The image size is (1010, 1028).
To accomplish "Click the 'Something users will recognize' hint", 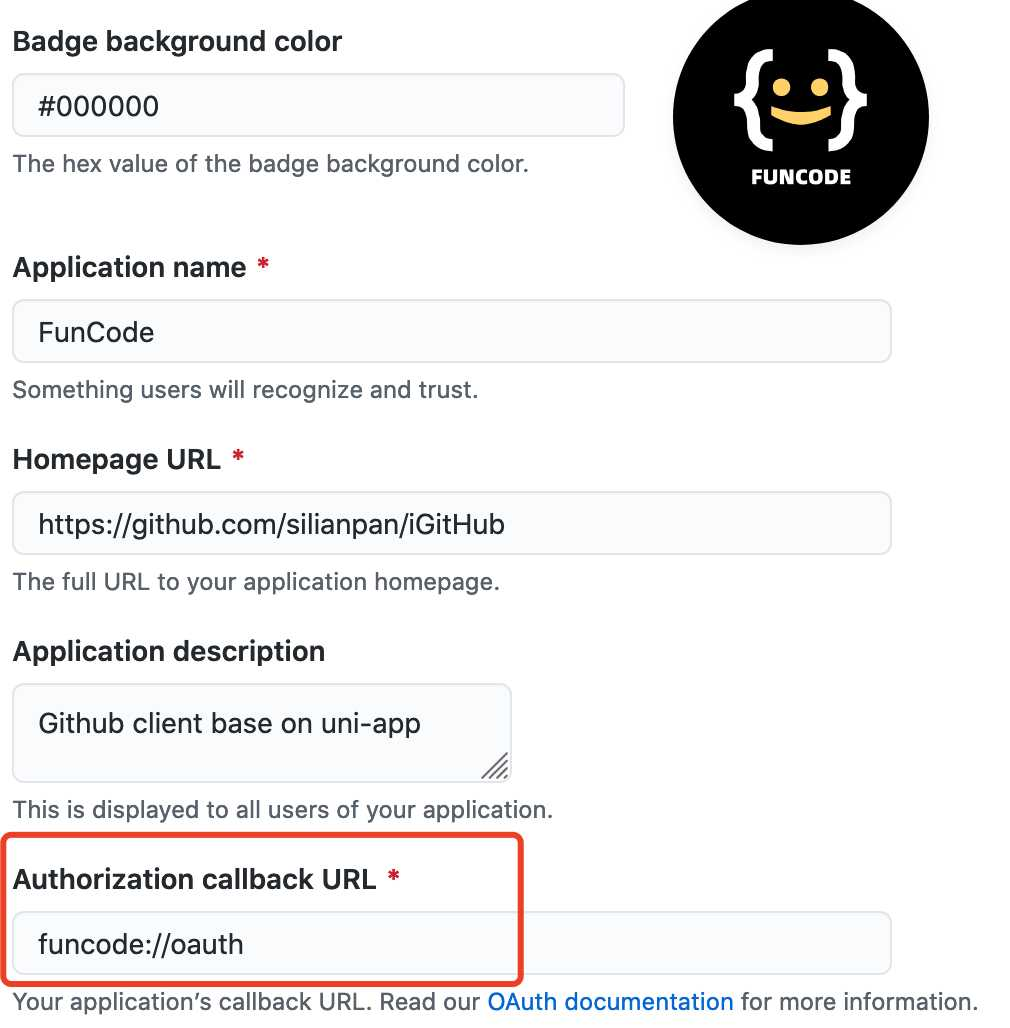I will (245, 389).
